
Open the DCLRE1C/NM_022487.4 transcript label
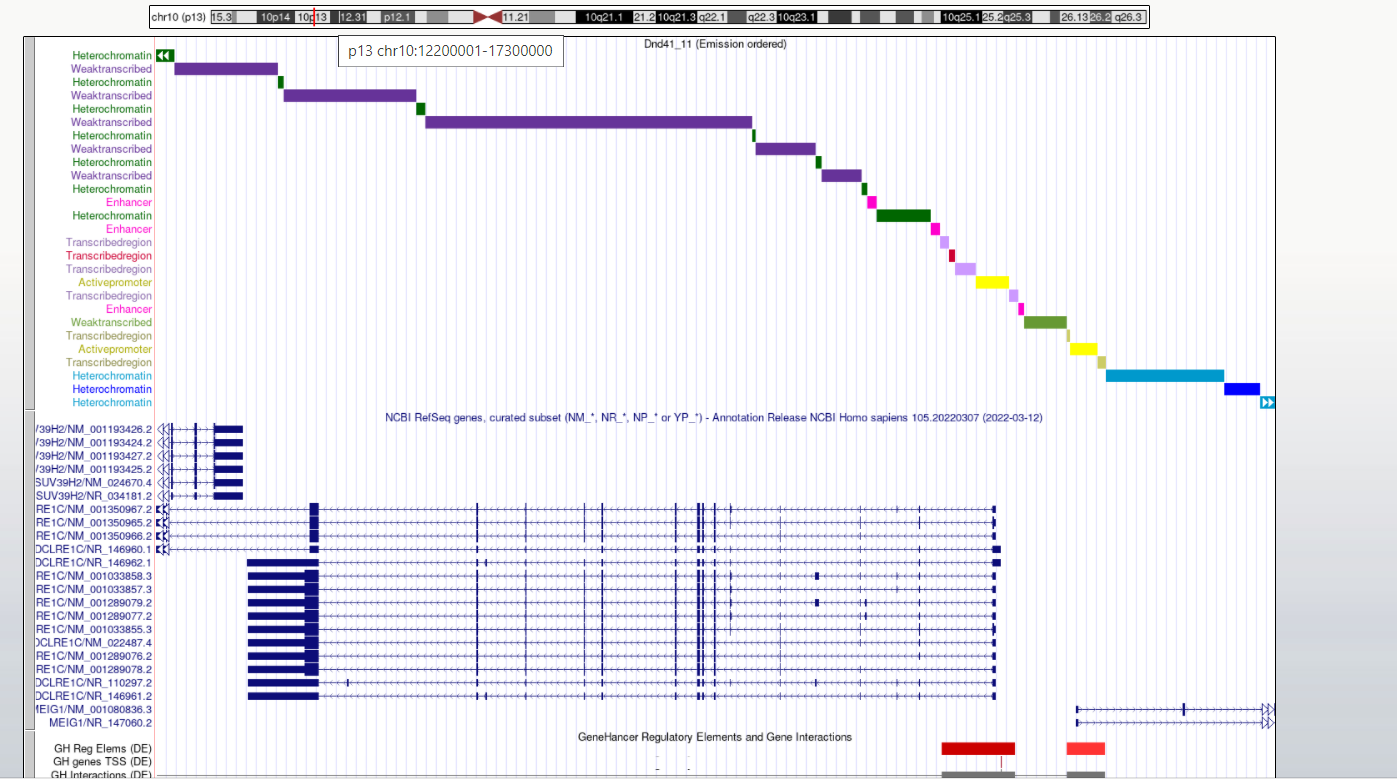[x=93, y=642]
